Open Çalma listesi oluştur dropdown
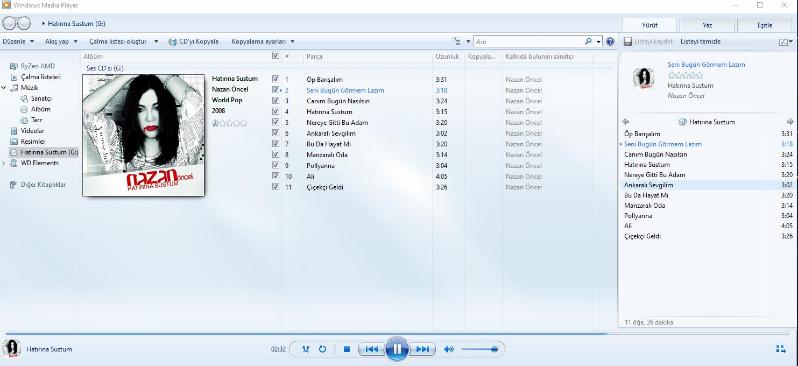The image size is (798, 366). 124,42
